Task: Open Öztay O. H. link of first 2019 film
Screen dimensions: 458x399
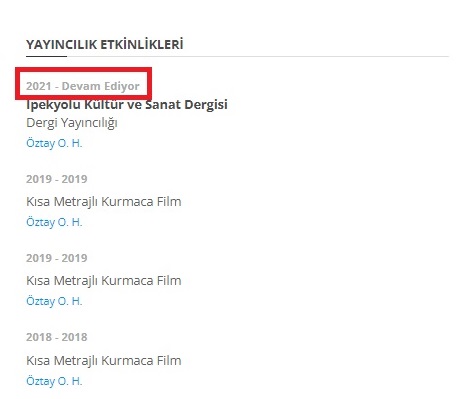Action: point(54,222)
